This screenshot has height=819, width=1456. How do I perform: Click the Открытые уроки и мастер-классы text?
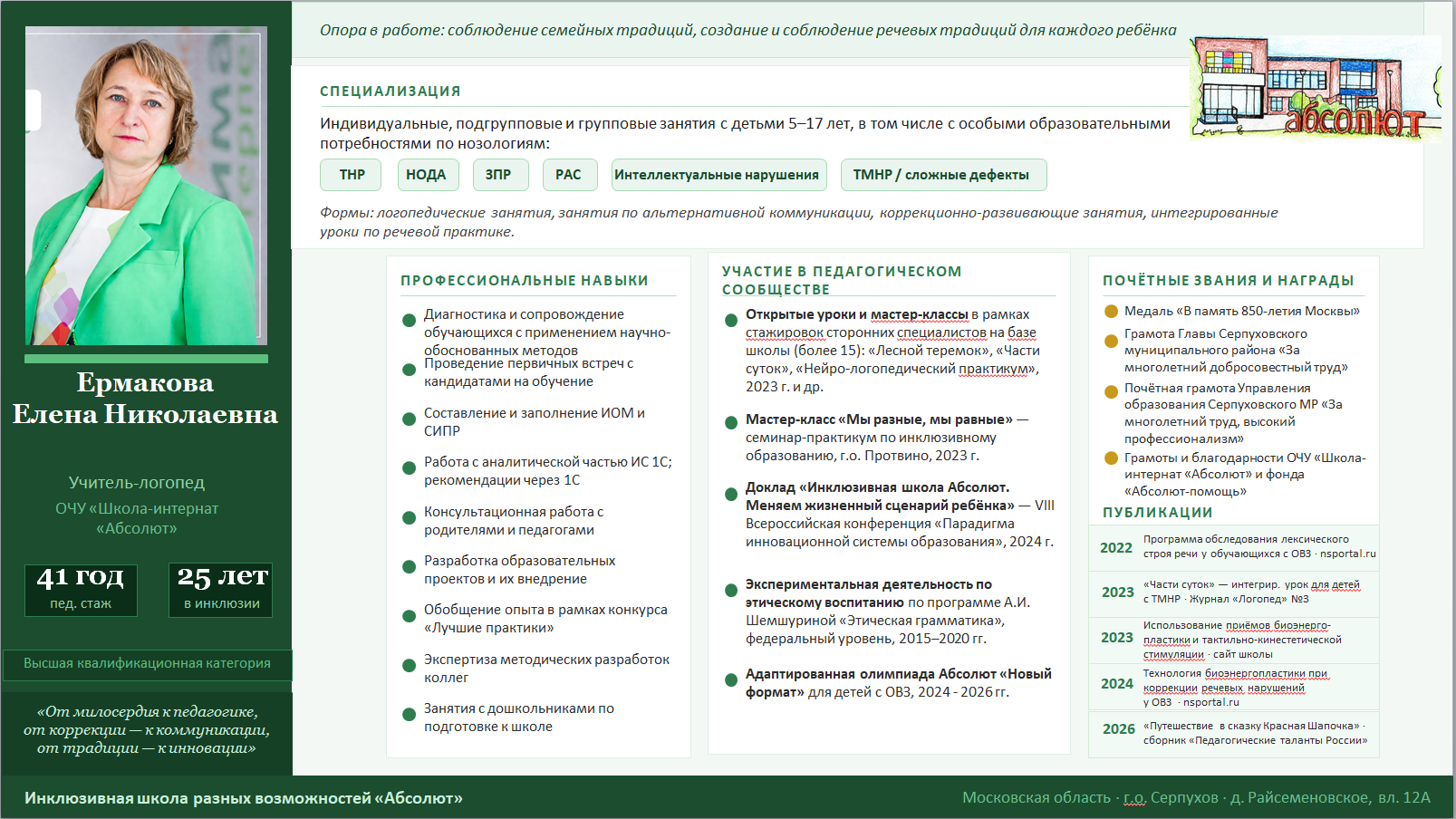pyautogui.click(x=857, y=314)
